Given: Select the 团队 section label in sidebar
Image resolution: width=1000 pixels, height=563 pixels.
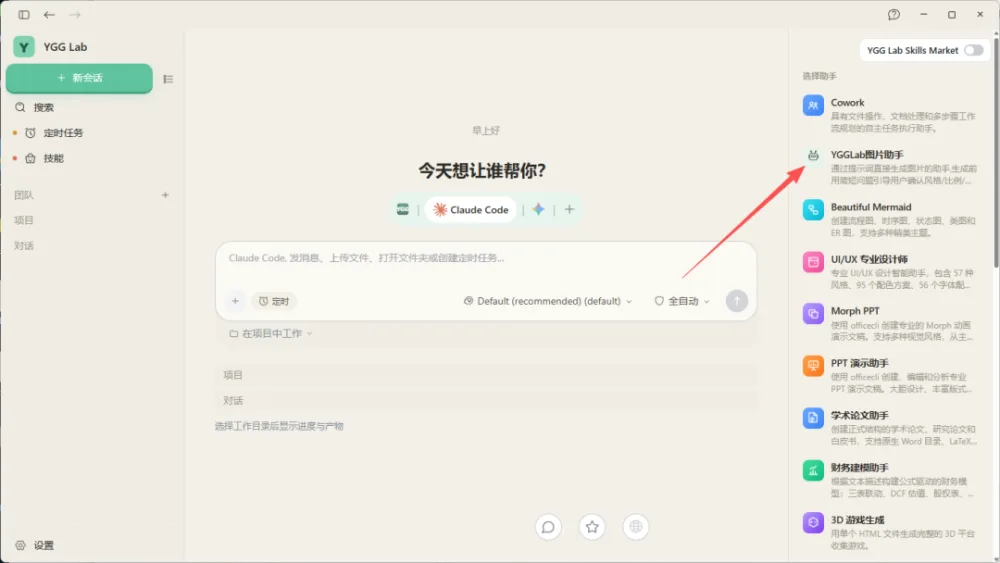Looking at the screenshot, I should [24, 195].
